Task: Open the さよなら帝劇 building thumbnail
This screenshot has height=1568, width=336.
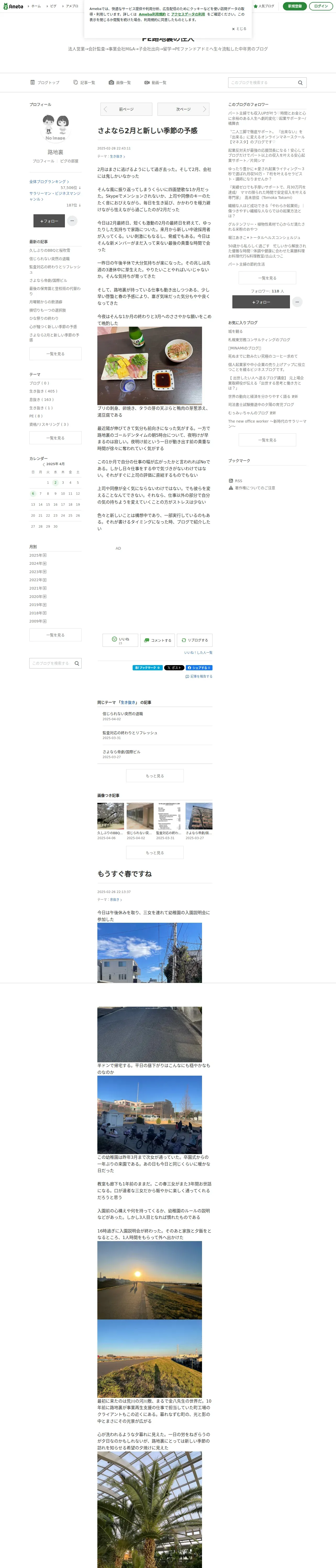Action: [199, 816]
